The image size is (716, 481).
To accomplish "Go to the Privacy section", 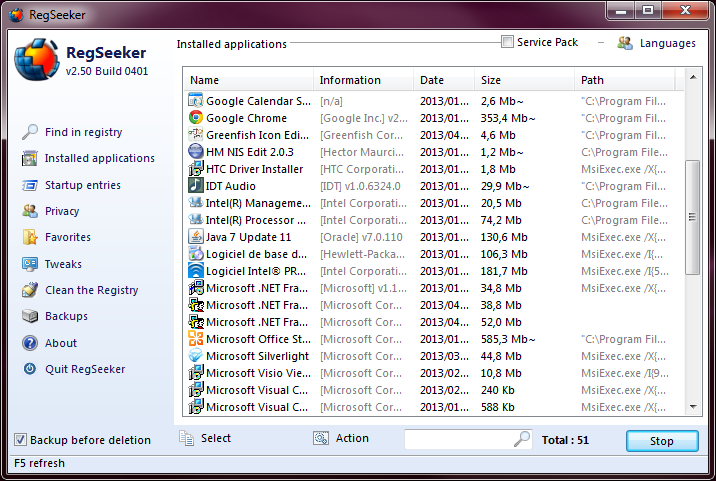I will point(62,211).
